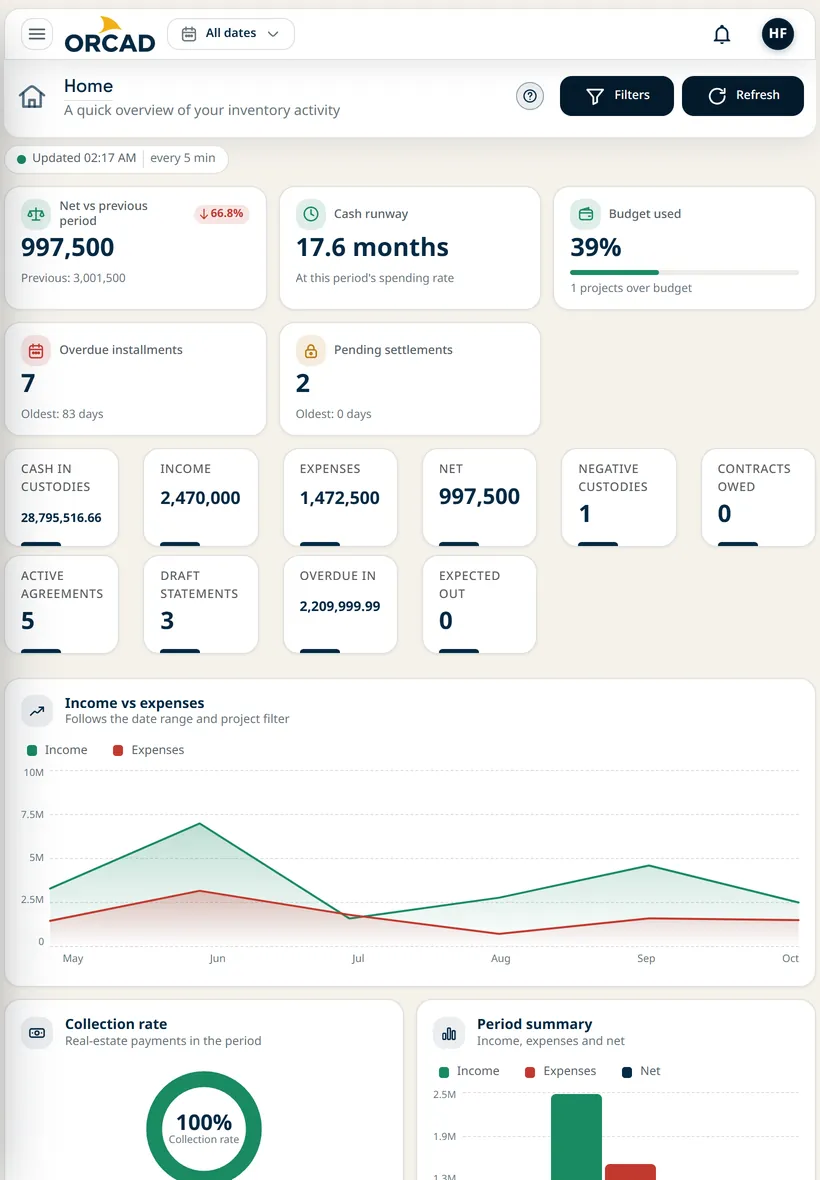
Task: Click the '1 projects over budget' text
Action: click(631, 288)
